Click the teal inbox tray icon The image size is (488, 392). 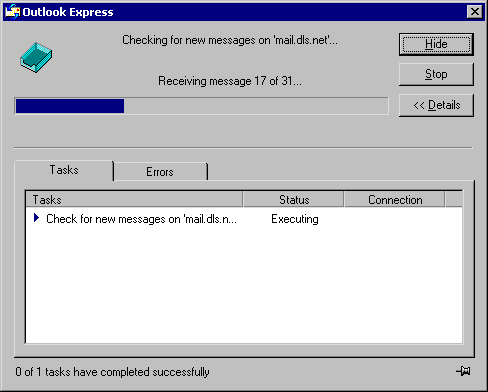point(36,57)
